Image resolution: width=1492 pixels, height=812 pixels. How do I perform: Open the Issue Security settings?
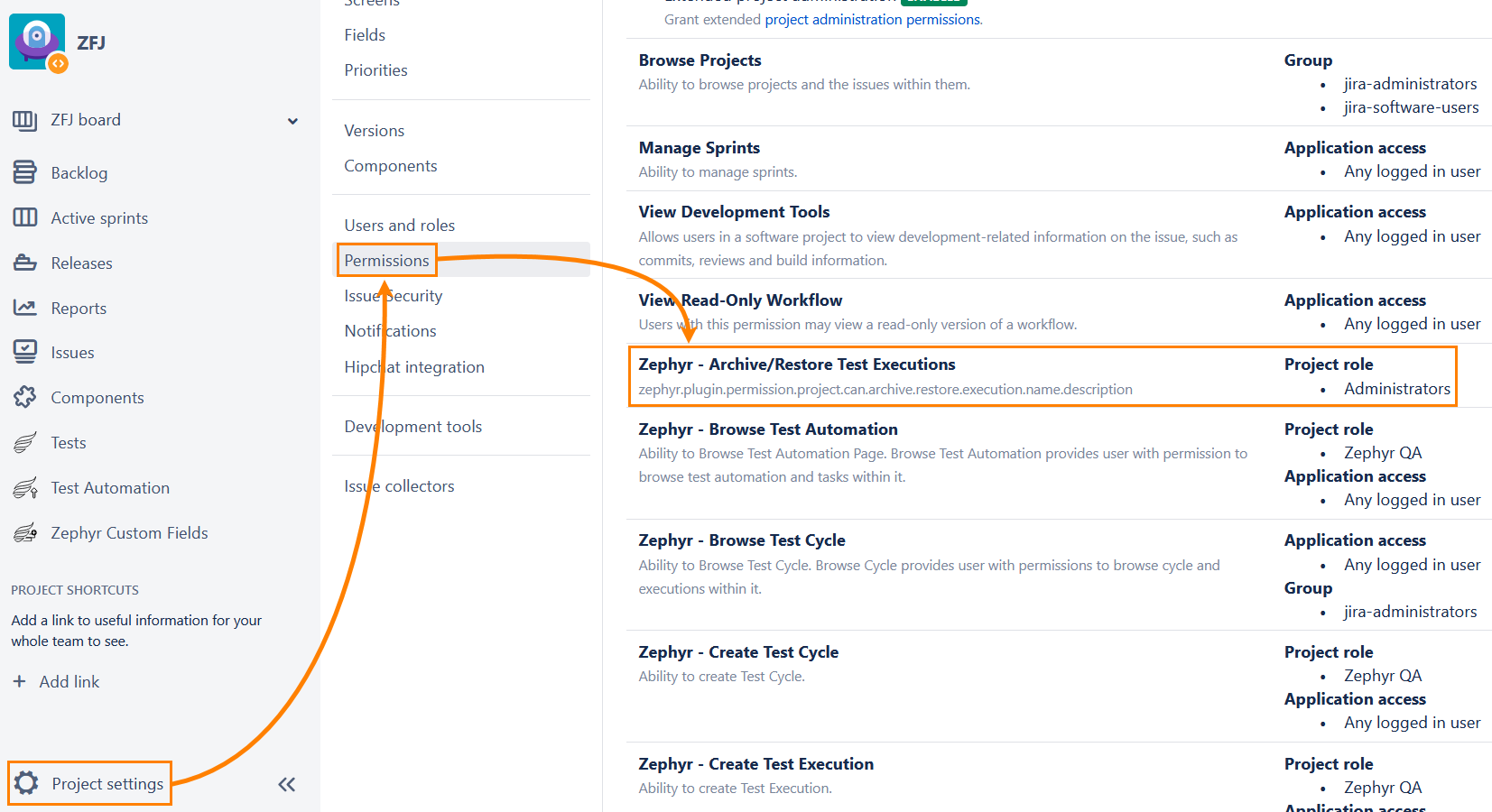click(x=393, y=295)
